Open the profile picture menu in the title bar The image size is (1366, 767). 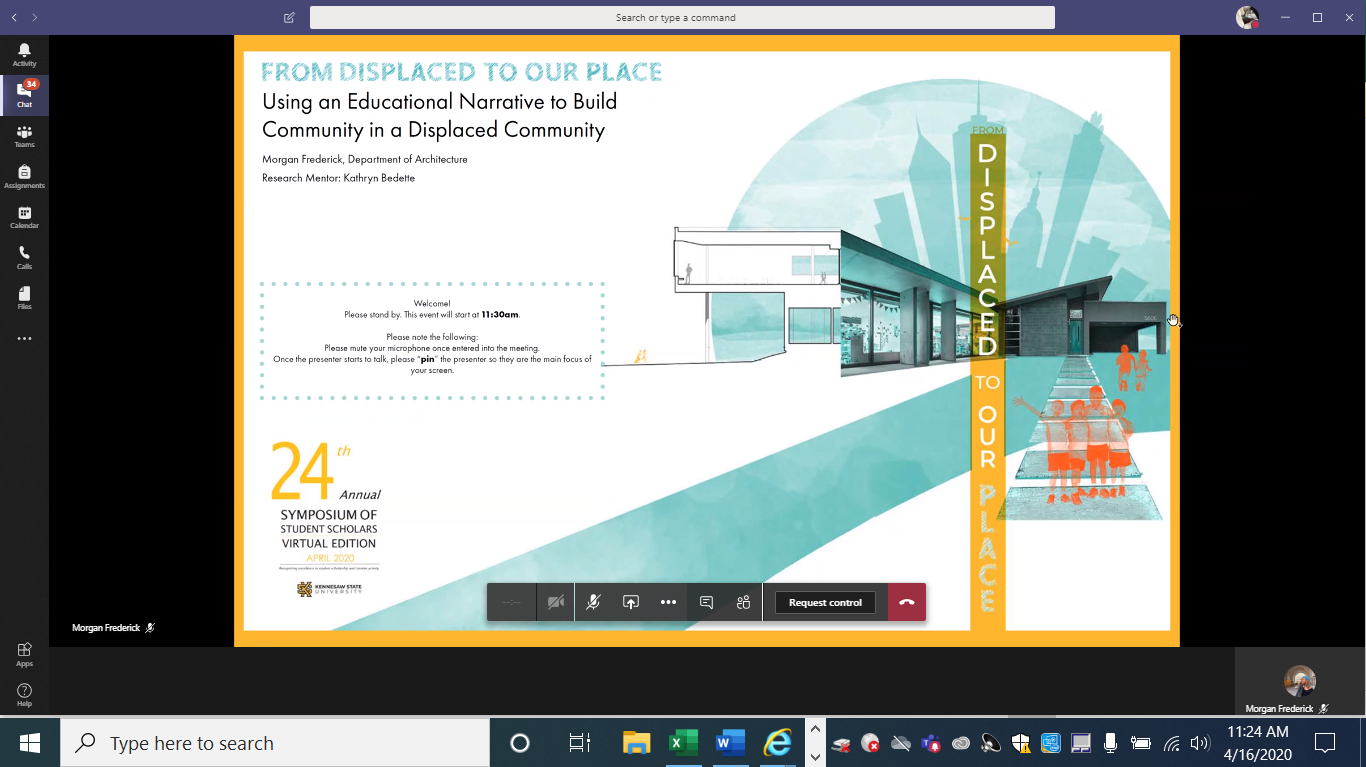click(x=1246, y=17)
